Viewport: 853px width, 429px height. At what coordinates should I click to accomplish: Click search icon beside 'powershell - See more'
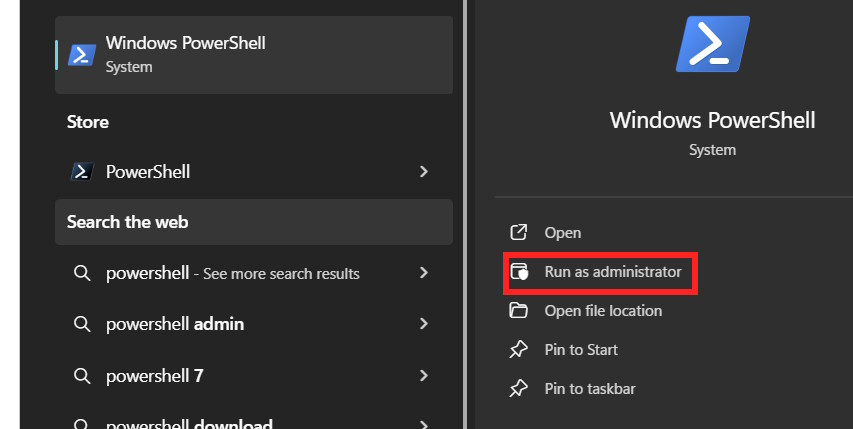[82, 273]
